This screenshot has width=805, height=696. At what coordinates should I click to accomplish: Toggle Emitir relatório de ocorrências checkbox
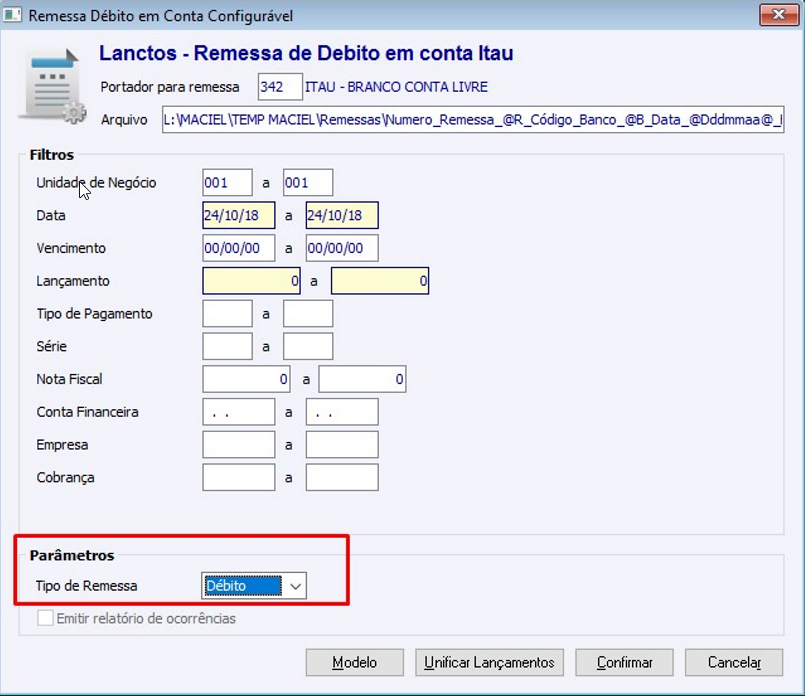click(x=45, y=618)
